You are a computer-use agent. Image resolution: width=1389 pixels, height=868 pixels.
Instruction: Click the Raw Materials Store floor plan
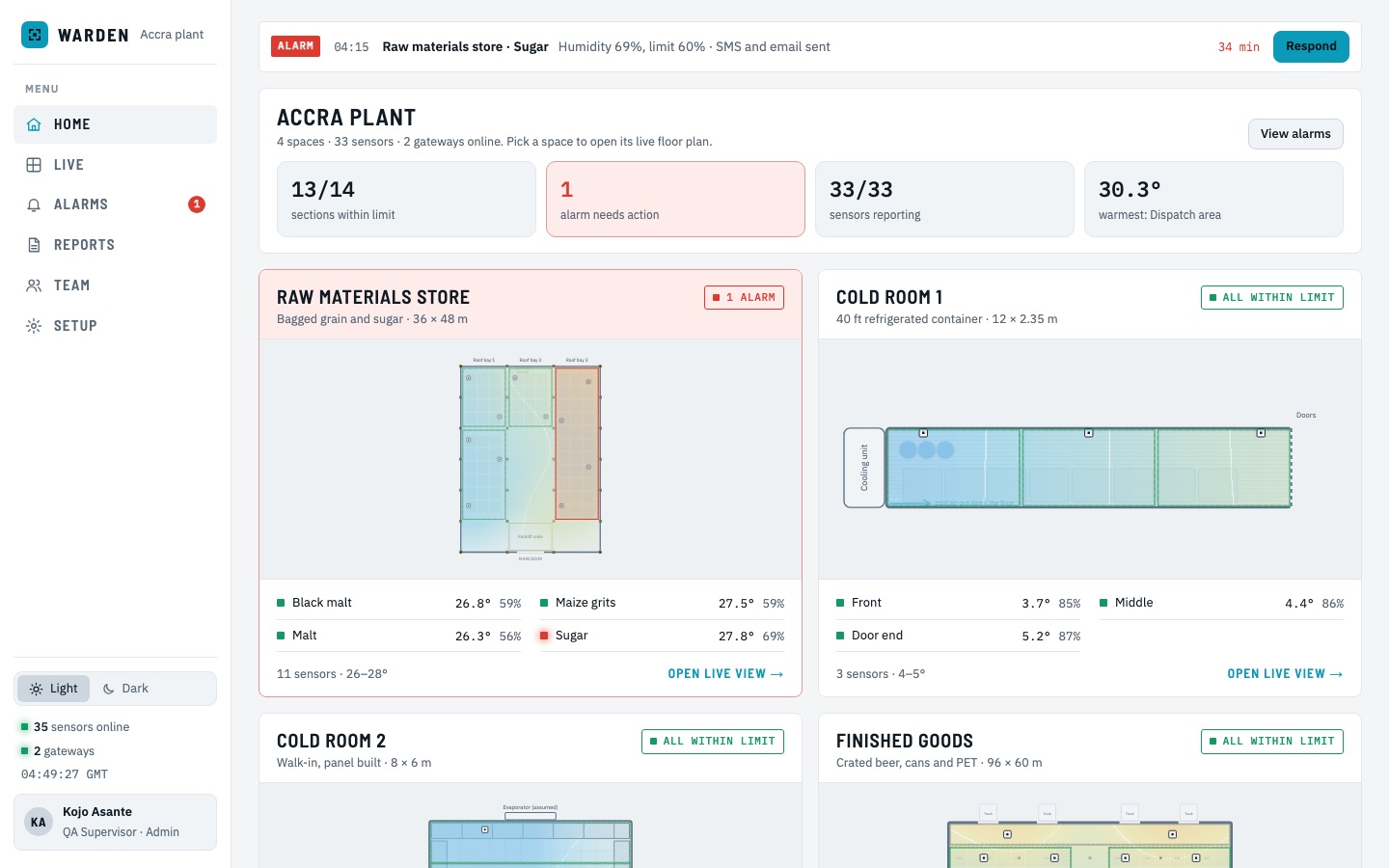point(531,459)
